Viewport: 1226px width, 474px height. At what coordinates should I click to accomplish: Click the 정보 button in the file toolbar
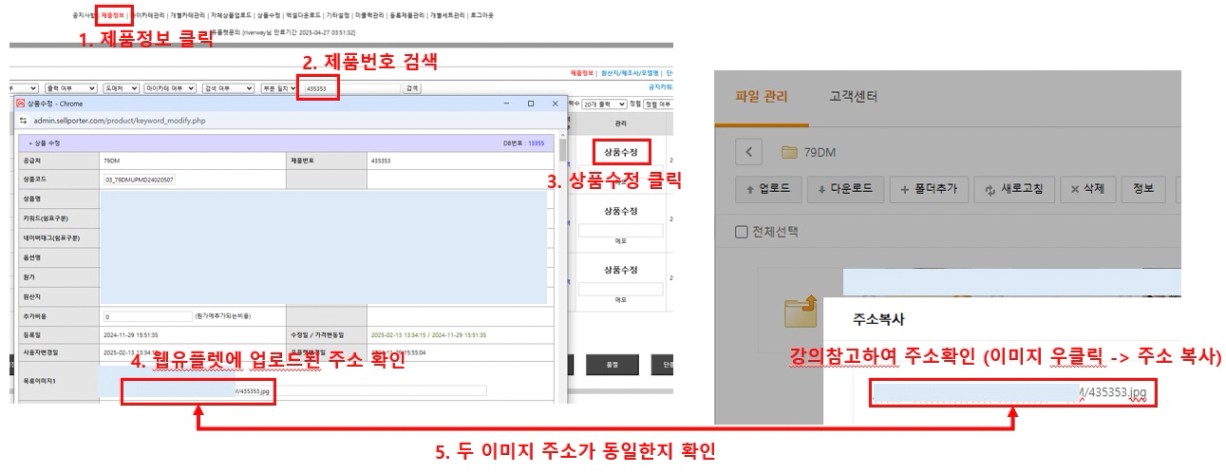point(1143,189)
